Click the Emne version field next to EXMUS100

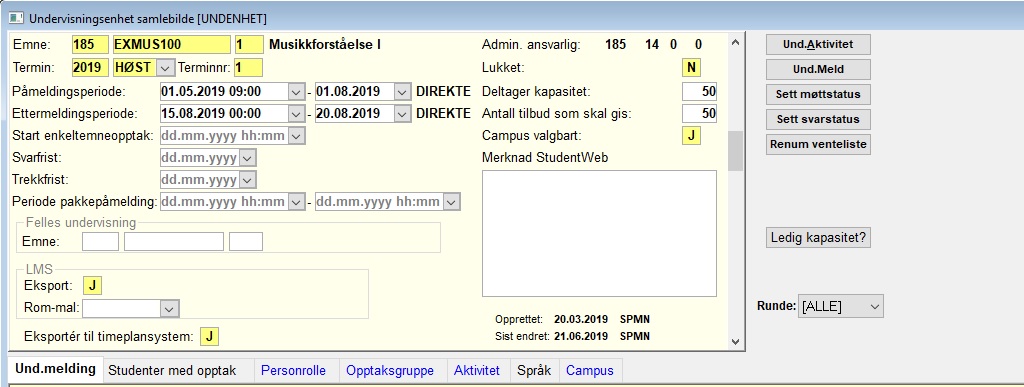click(x=248, y=44)
